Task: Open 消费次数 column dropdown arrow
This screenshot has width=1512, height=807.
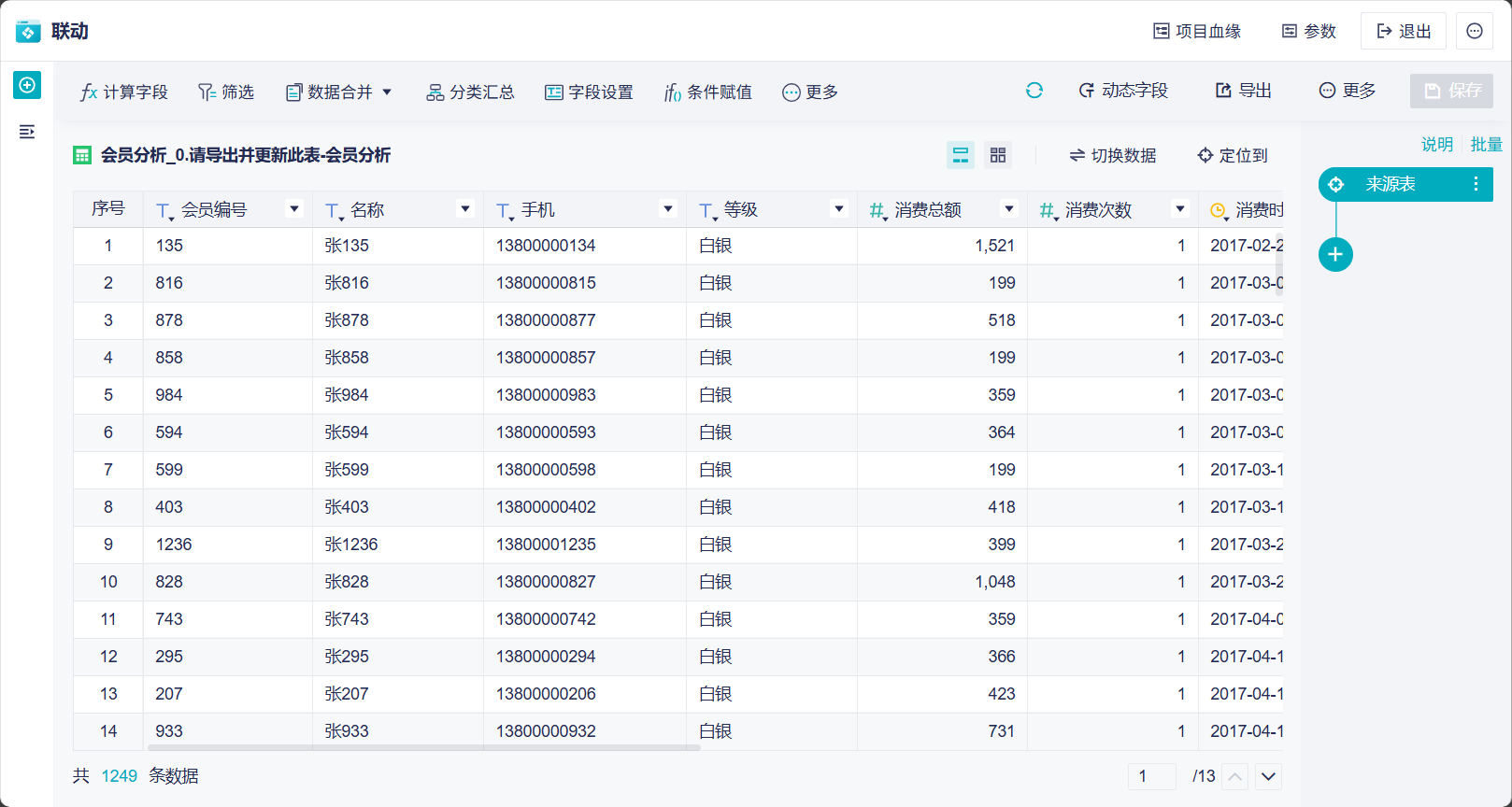Action: click(1180, 209)
